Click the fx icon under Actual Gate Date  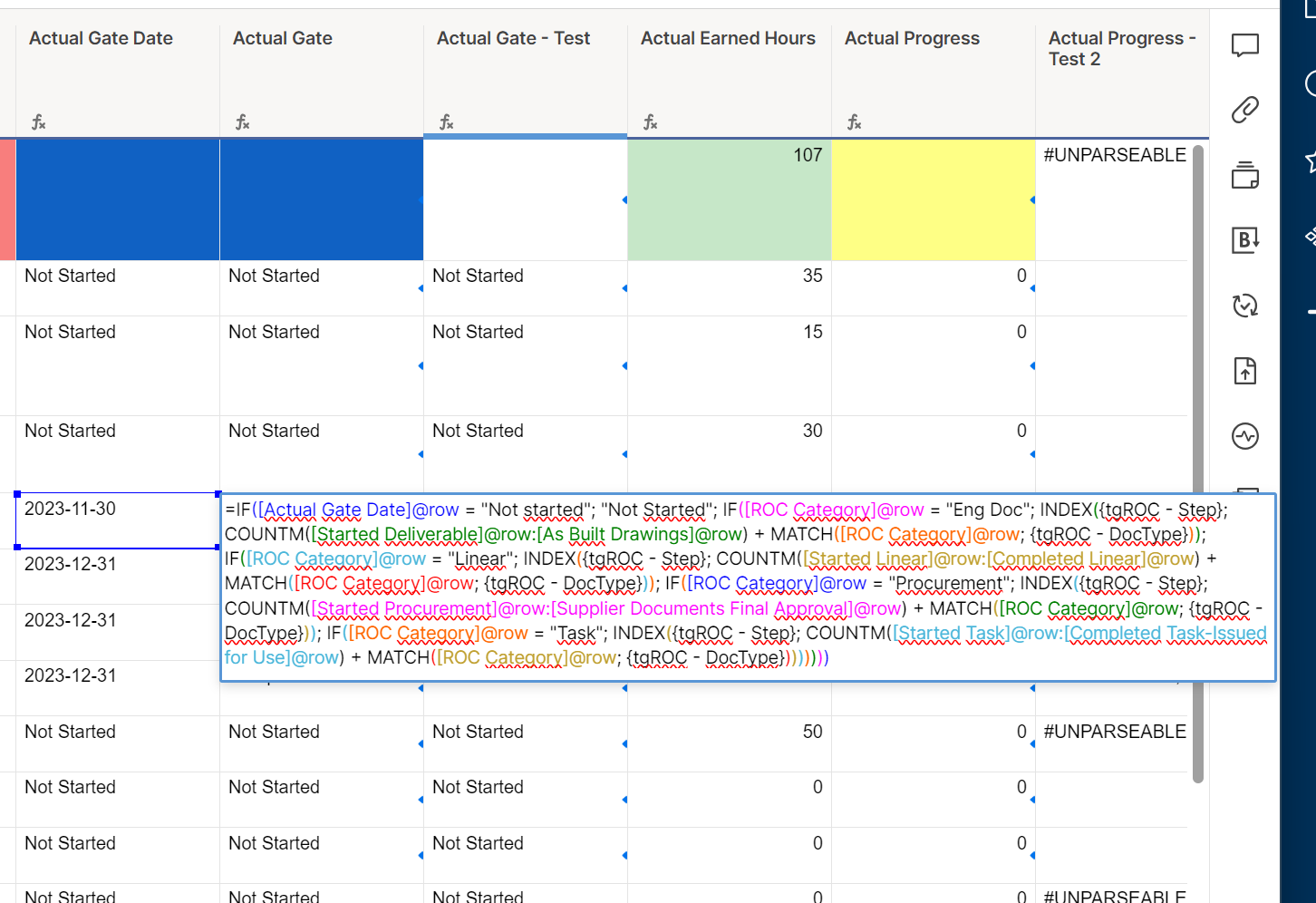(x=38, y=121)
